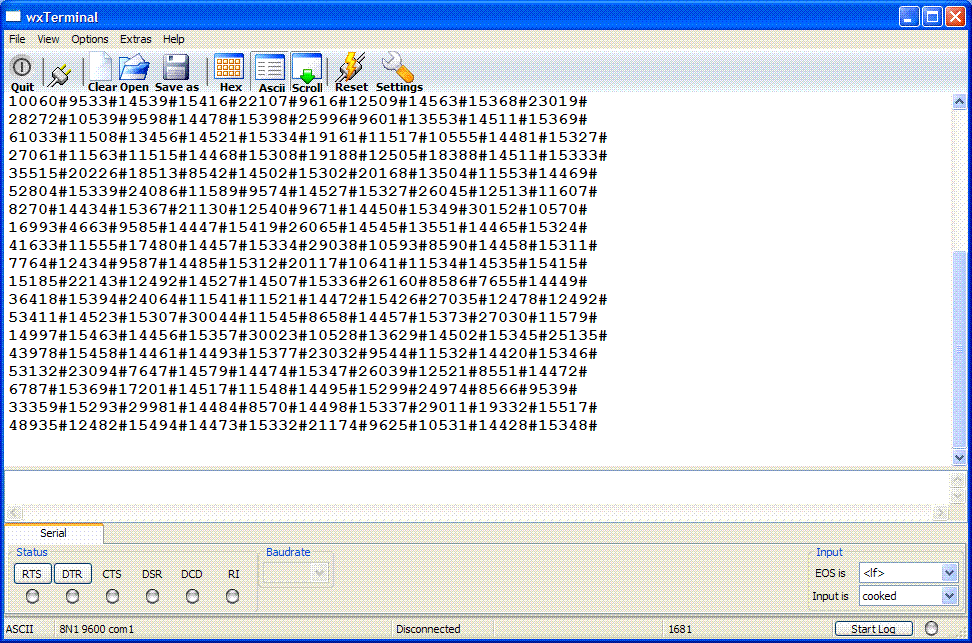Close the wxTerminal window
The height and width of the screenshot is (643, 972).
[955, 17]
